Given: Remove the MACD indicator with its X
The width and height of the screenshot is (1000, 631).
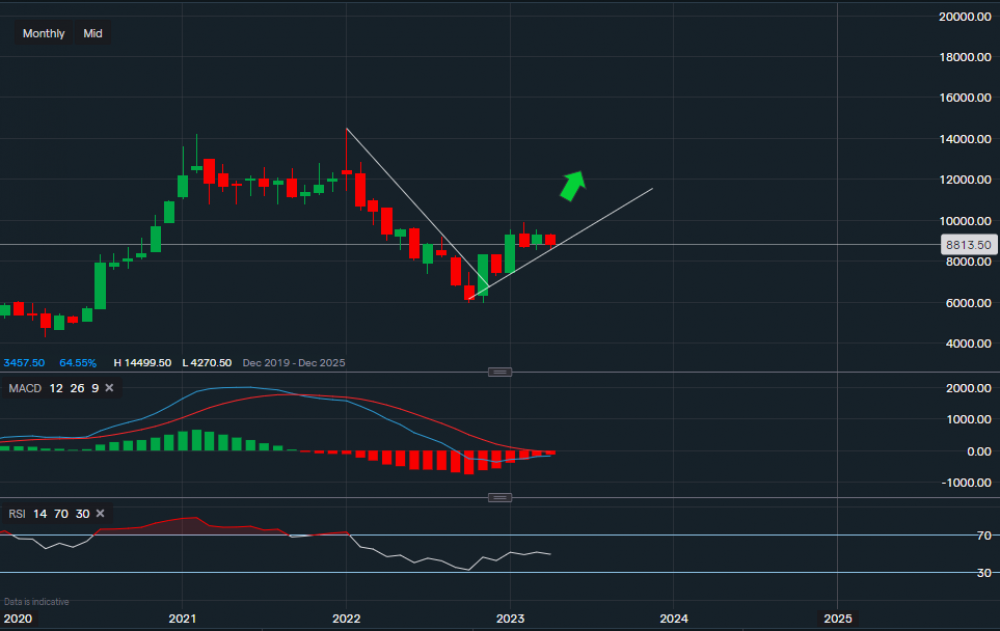Looking at the screenshot, I should pyautogui.click(x=109, y=388).
